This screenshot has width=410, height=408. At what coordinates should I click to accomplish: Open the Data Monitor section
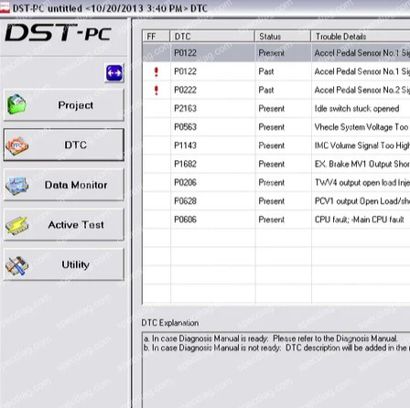(64, 185)
